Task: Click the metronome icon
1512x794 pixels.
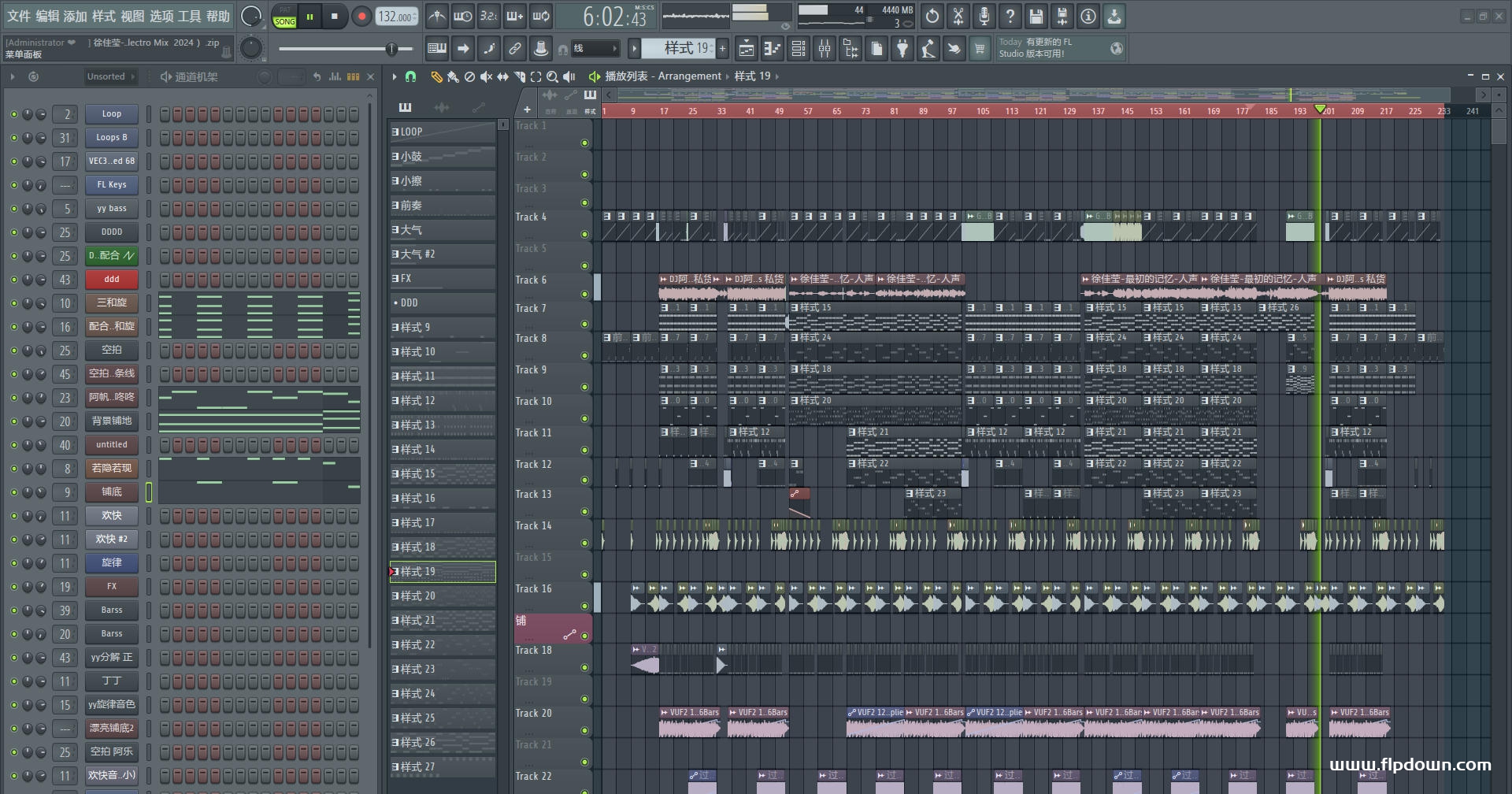Action: coord(436,16)
